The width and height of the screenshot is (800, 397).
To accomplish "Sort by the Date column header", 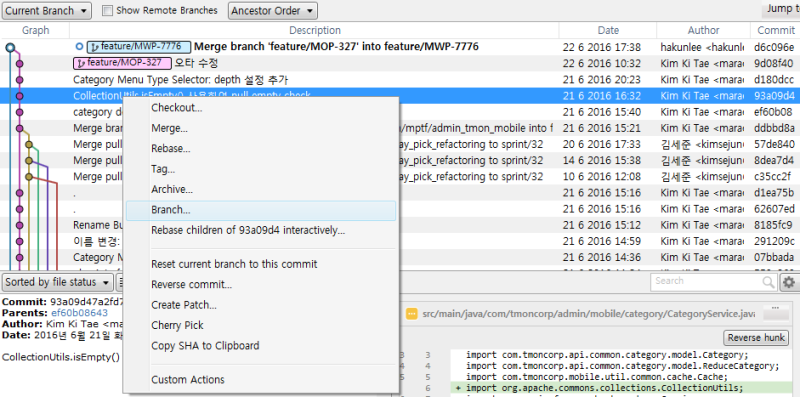I will click(608, 30).
